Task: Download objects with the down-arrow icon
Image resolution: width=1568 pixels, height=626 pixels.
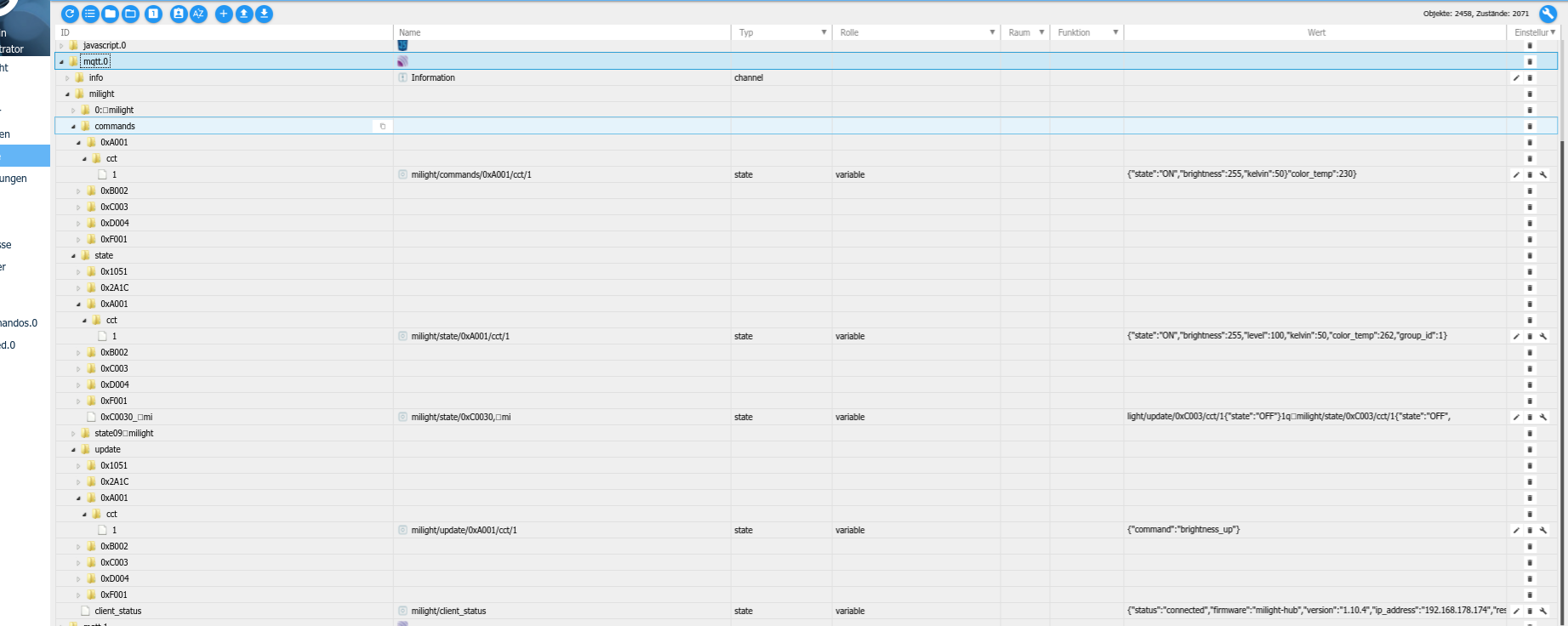Action: click(265, 14)
